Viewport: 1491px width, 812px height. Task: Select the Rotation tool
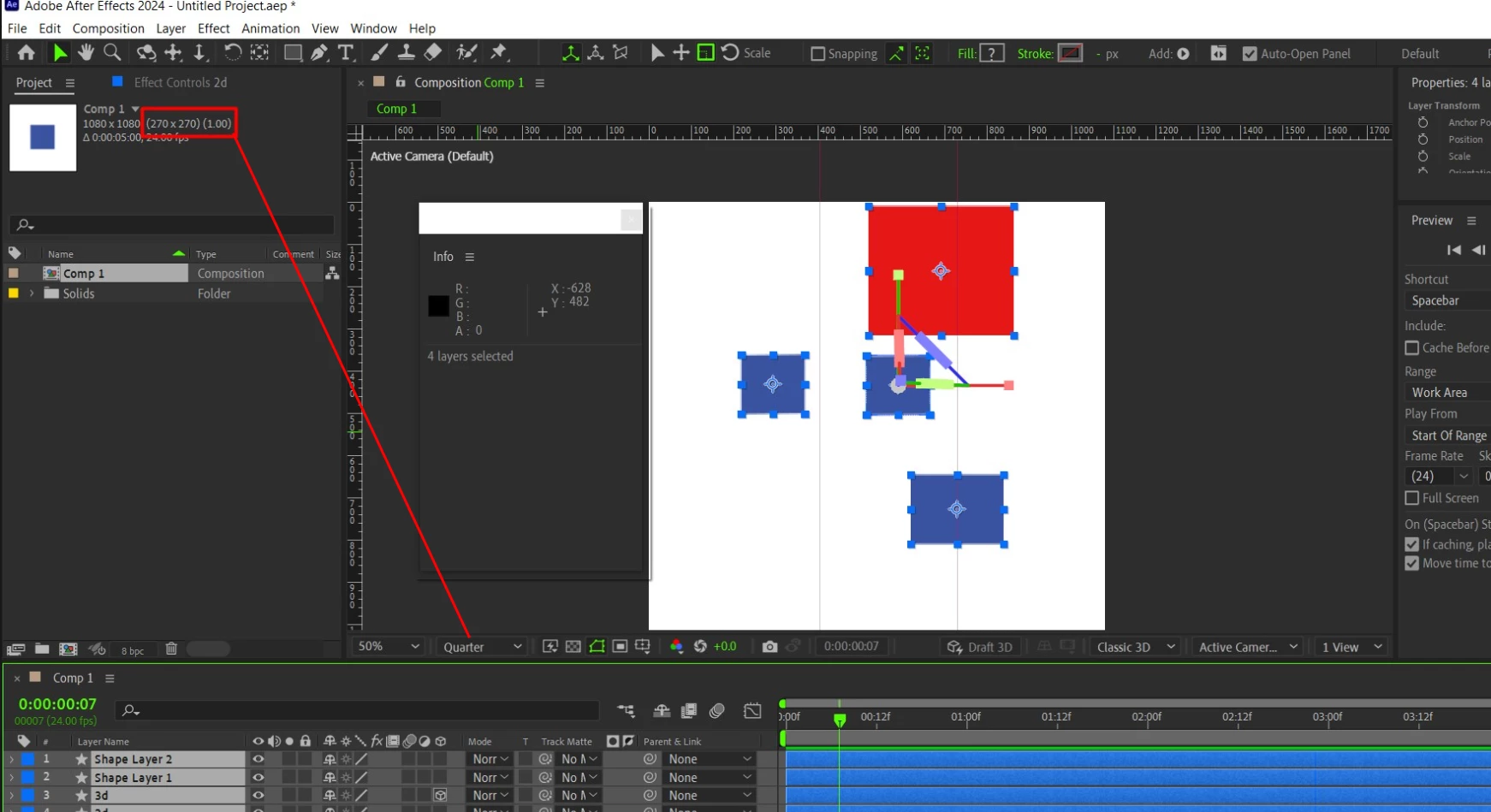(x=233, y=53)
